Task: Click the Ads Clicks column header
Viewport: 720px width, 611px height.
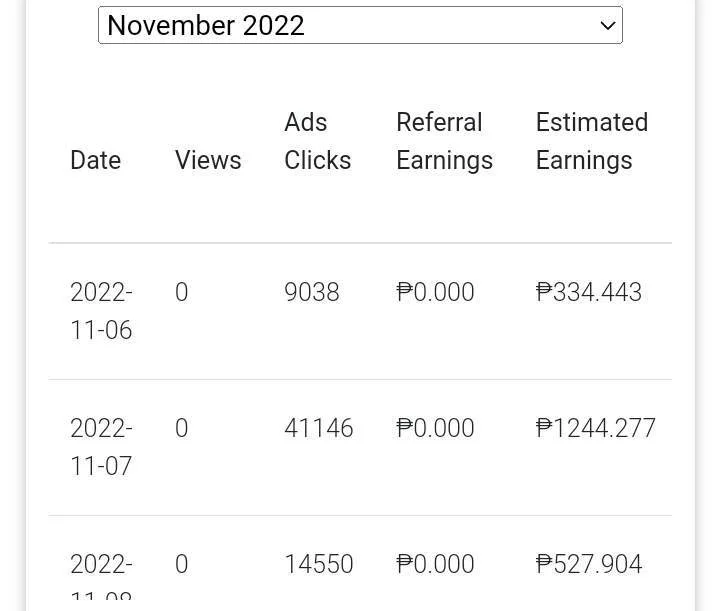Action: [x=318, y=141]
